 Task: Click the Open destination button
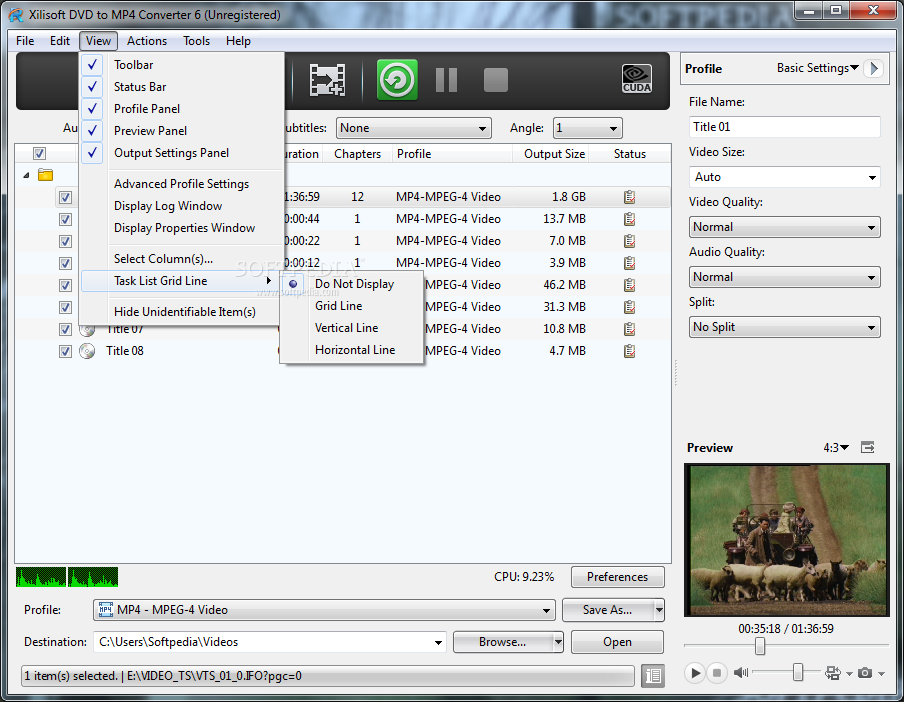click(x=617, y=642)
